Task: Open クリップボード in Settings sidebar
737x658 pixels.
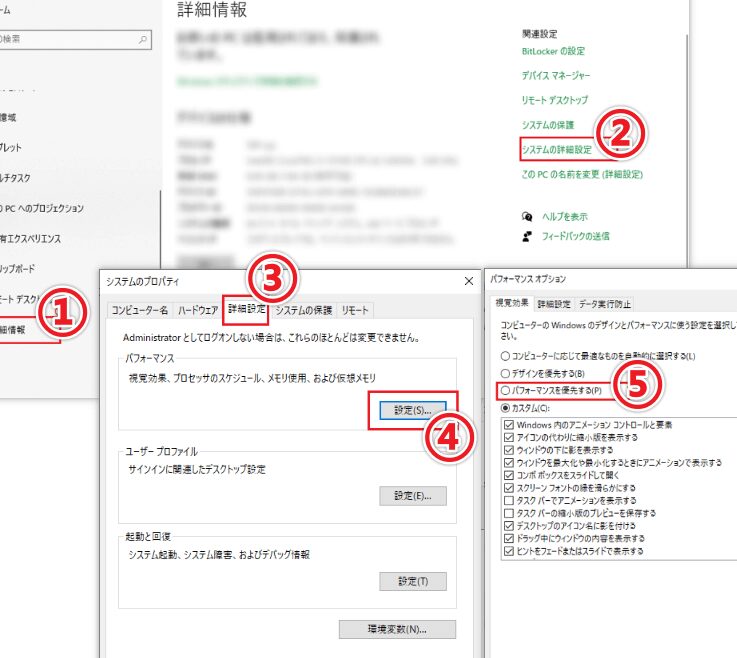Action: (17, 269)
